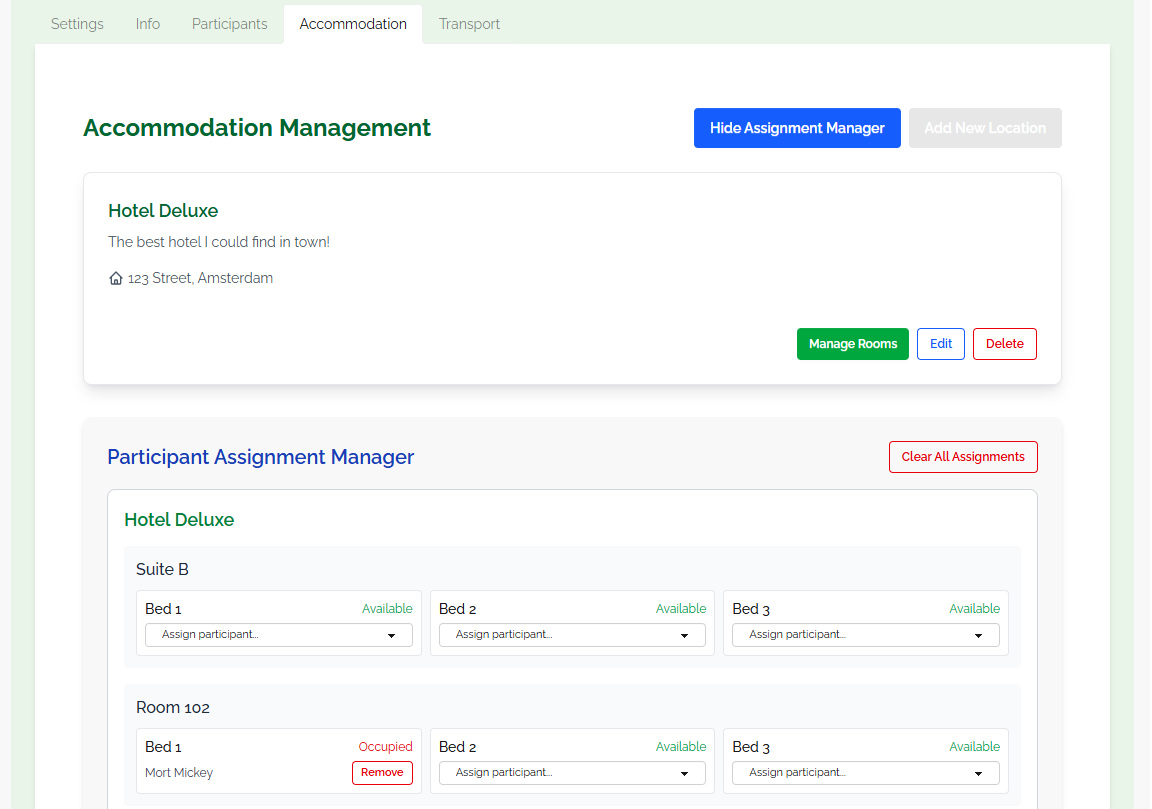Open the Bed 2 assignment dropdown in Suite B

[572, 634]
